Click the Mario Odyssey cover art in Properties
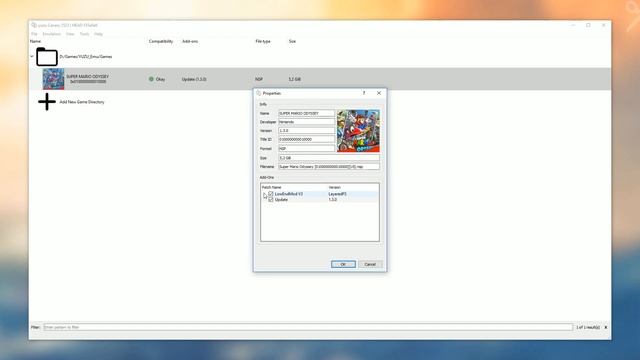 (x=358, y=131)
